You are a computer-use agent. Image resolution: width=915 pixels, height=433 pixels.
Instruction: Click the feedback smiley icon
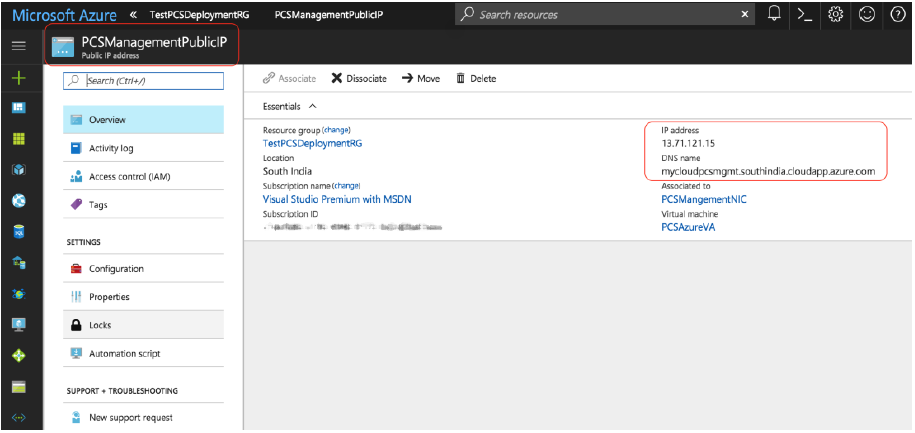tap(867, 15)
